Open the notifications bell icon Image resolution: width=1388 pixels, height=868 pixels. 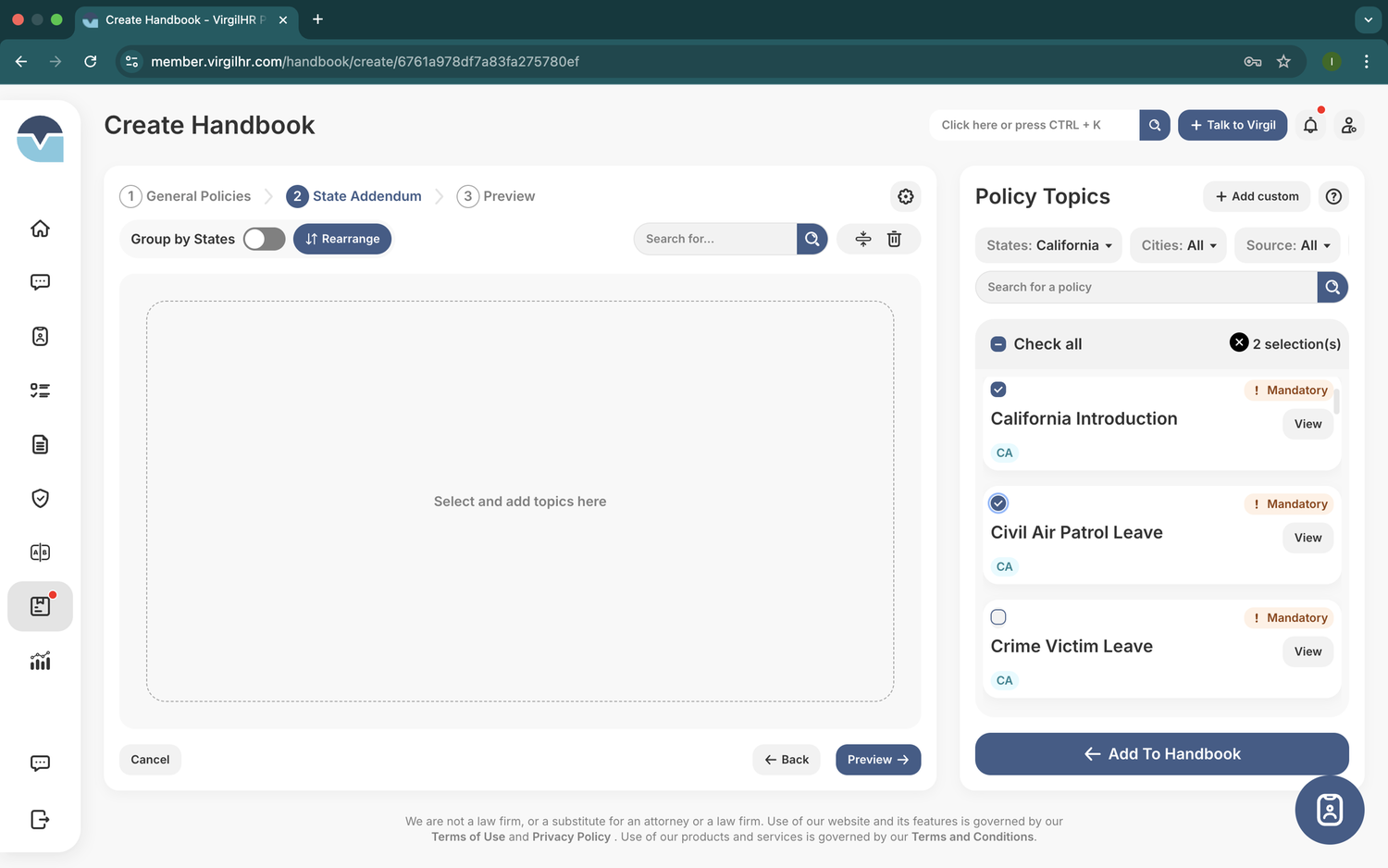pos(1310,125)
